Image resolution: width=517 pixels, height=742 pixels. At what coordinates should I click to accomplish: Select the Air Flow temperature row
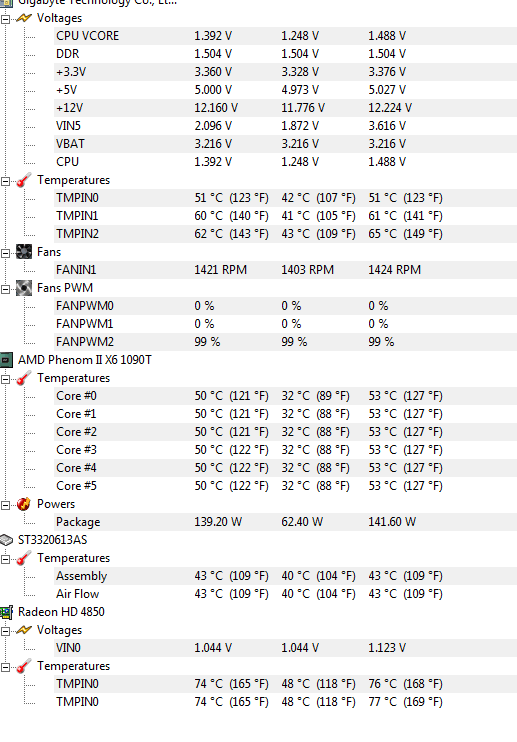tap(285, 594)
